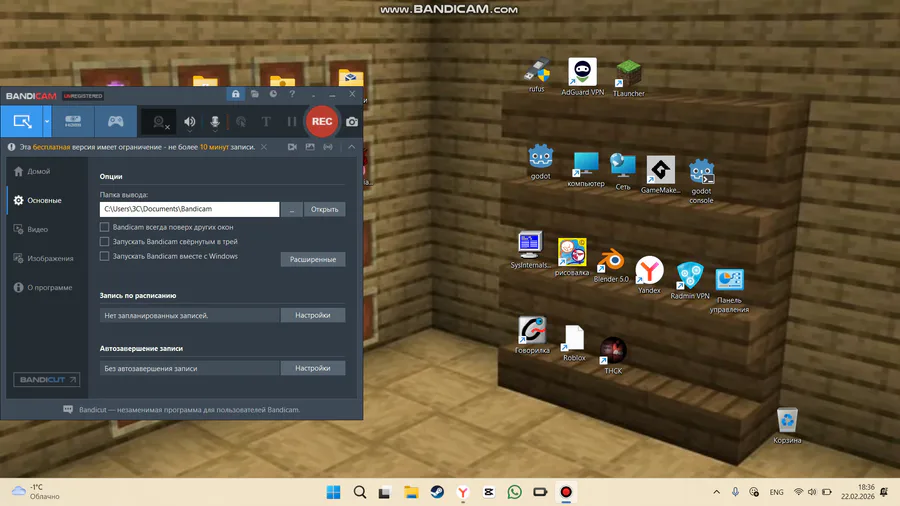Expand the speaker options small arrow
This screenshot has width=900, height=506.
(189, 131)
